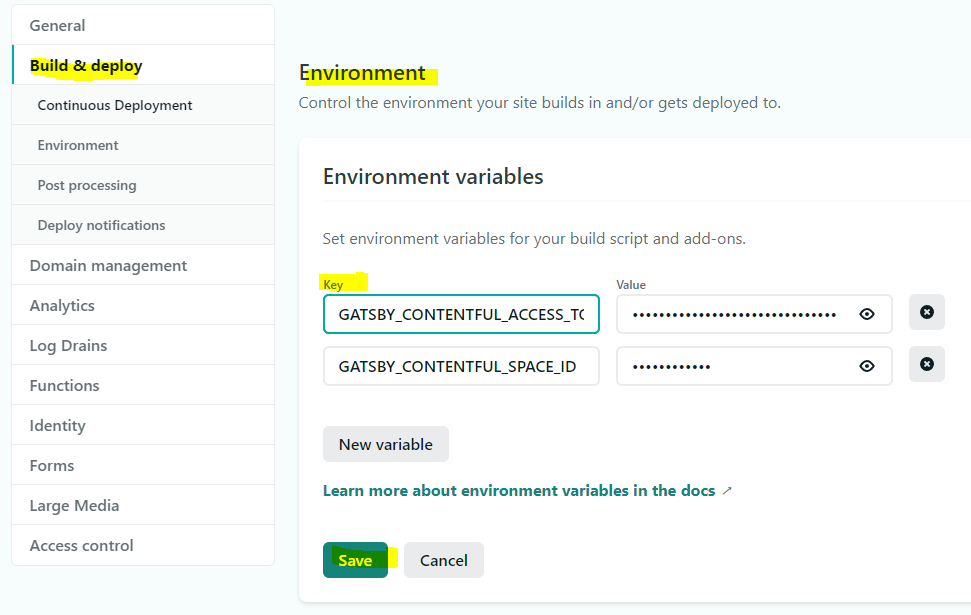Open Identity settings
The image size is (971, 615).
(x=143, y=425)
